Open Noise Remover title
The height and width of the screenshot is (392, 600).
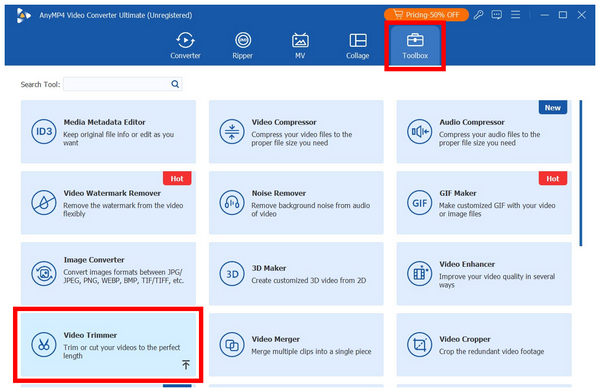coord(279,193)
